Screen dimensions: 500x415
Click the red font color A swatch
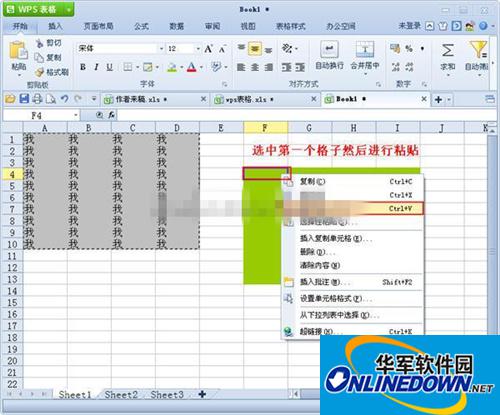[x=192, y=67]
